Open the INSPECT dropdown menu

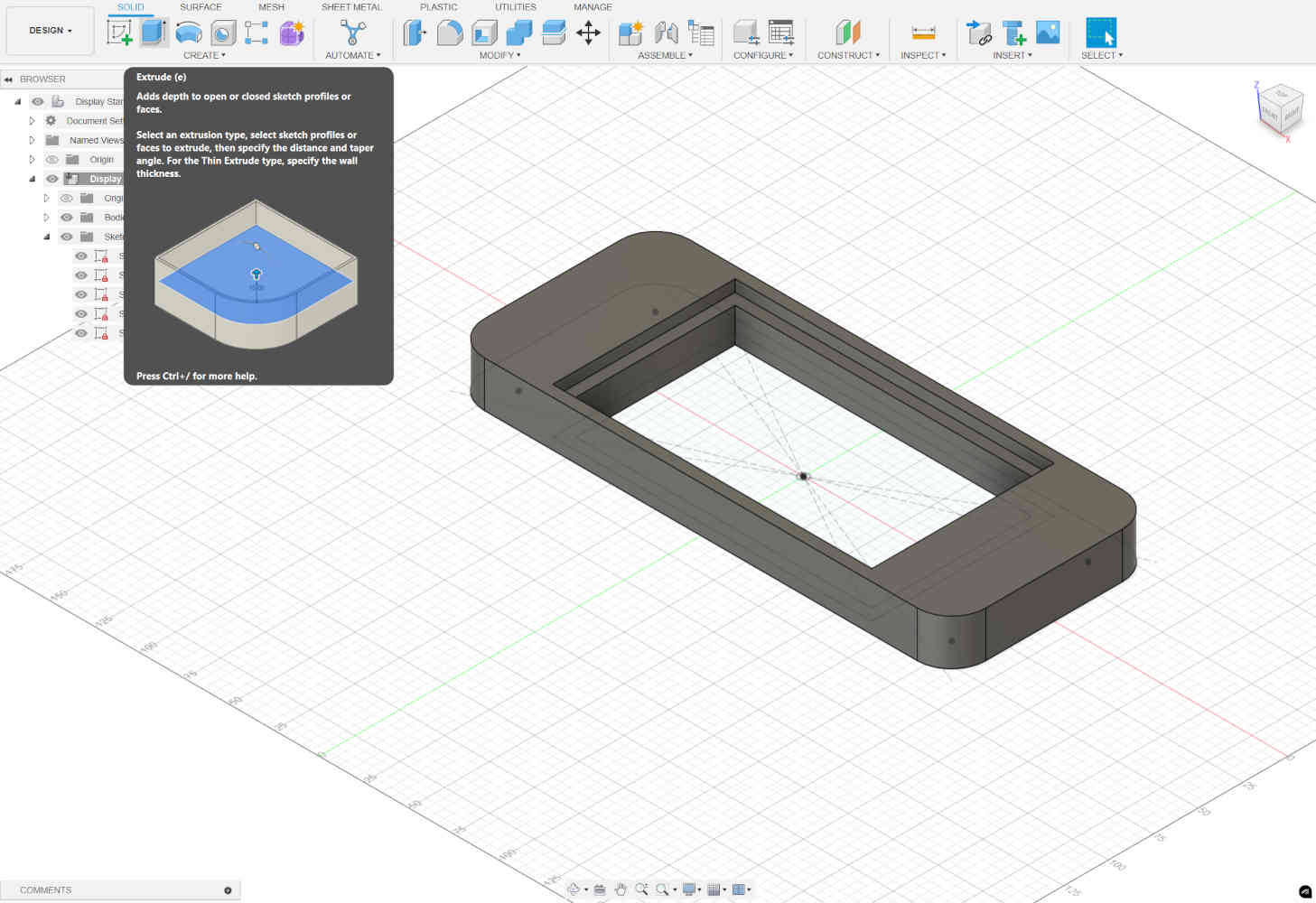923,55
